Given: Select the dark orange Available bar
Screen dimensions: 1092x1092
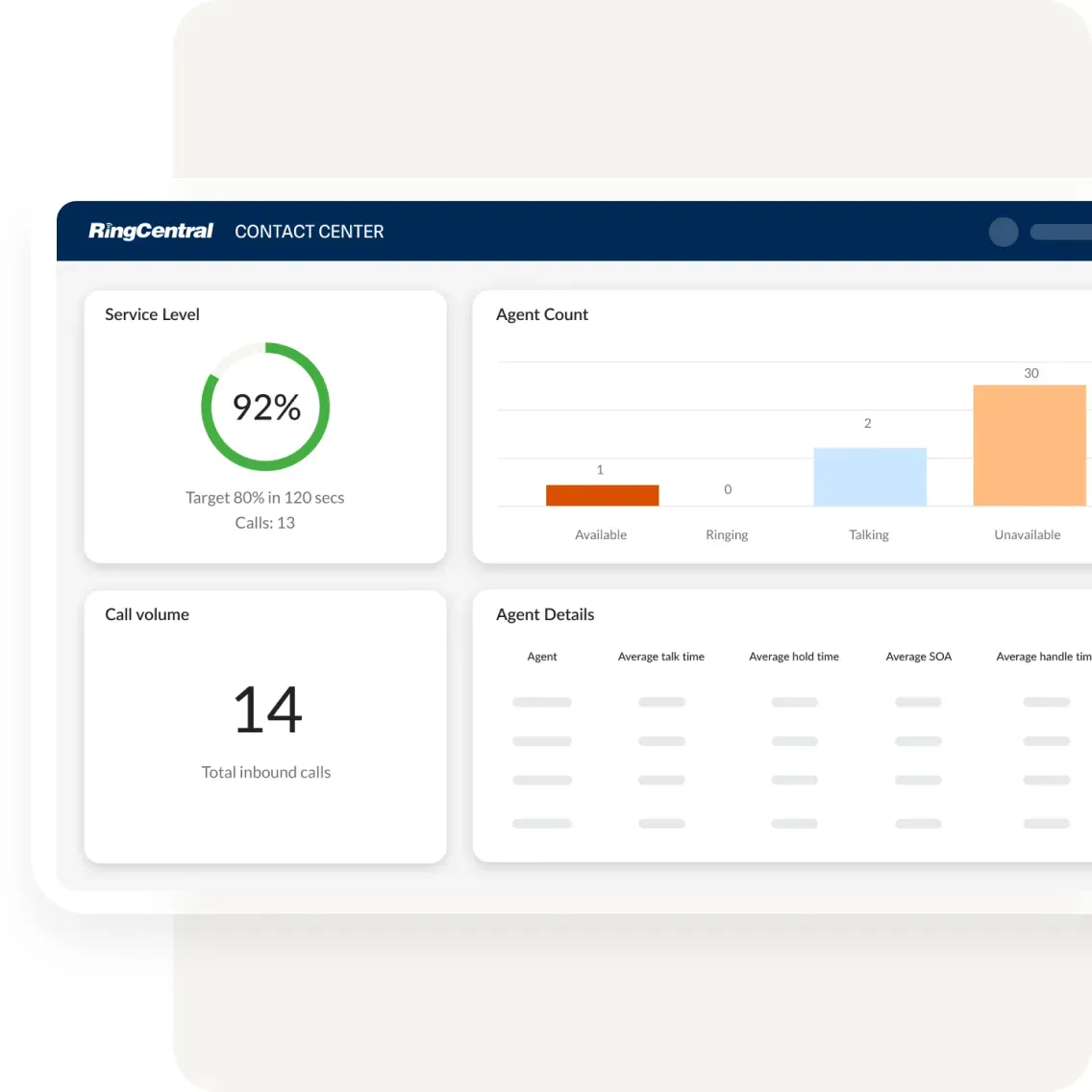Looking at the screenshot, I should [603, 495].
